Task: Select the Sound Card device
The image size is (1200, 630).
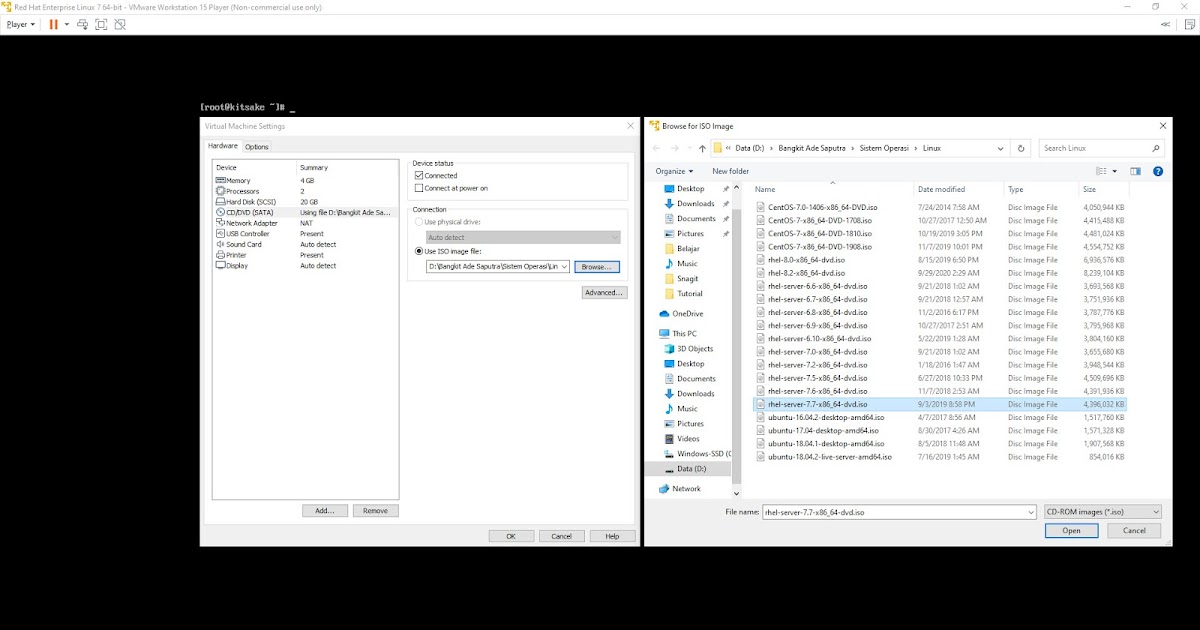Action: point(244,244)
